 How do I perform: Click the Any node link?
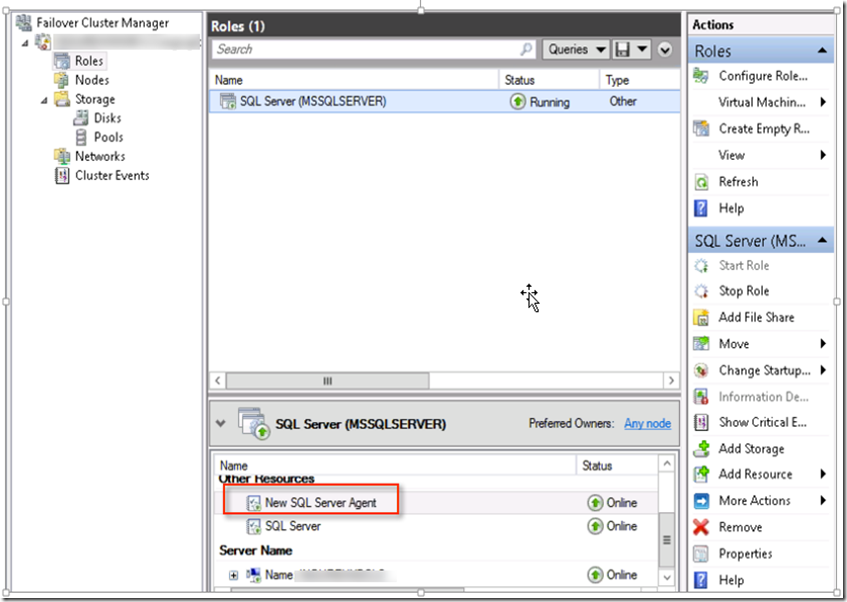point(647,424)
